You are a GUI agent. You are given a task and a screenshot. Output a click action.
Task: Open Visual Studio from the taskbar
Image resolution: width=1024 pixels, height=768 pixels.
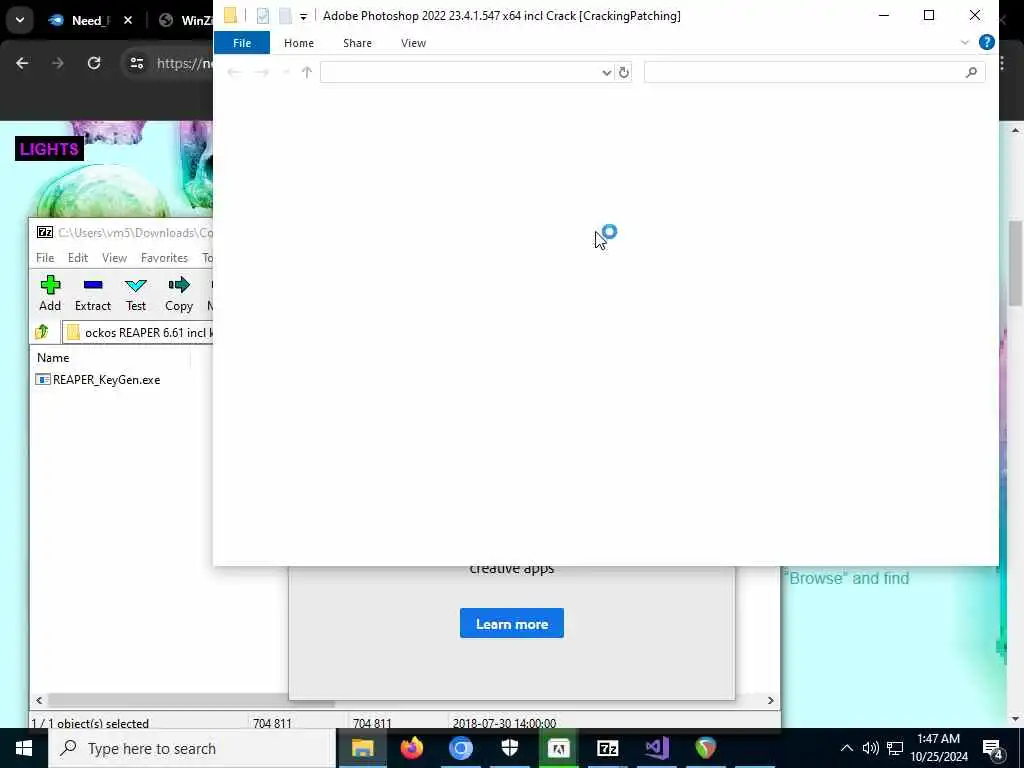click(656, 748)
